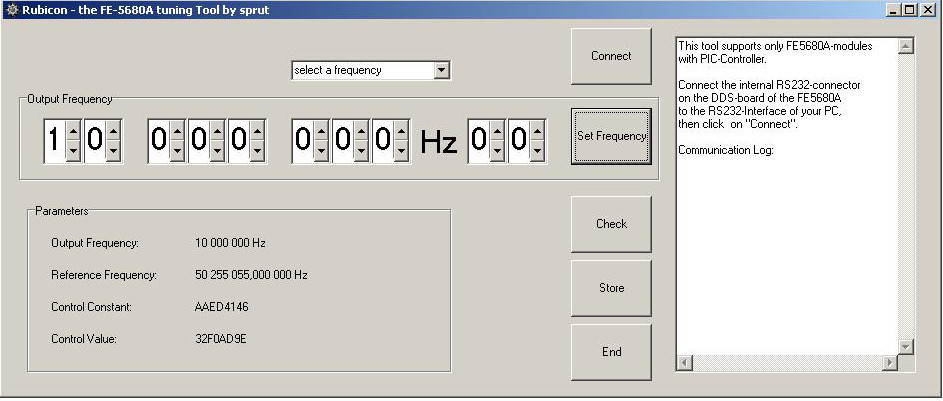Increment the second digit of the first pair
Image resolution: width=943 pixels, height=401 pixels.
114,131
